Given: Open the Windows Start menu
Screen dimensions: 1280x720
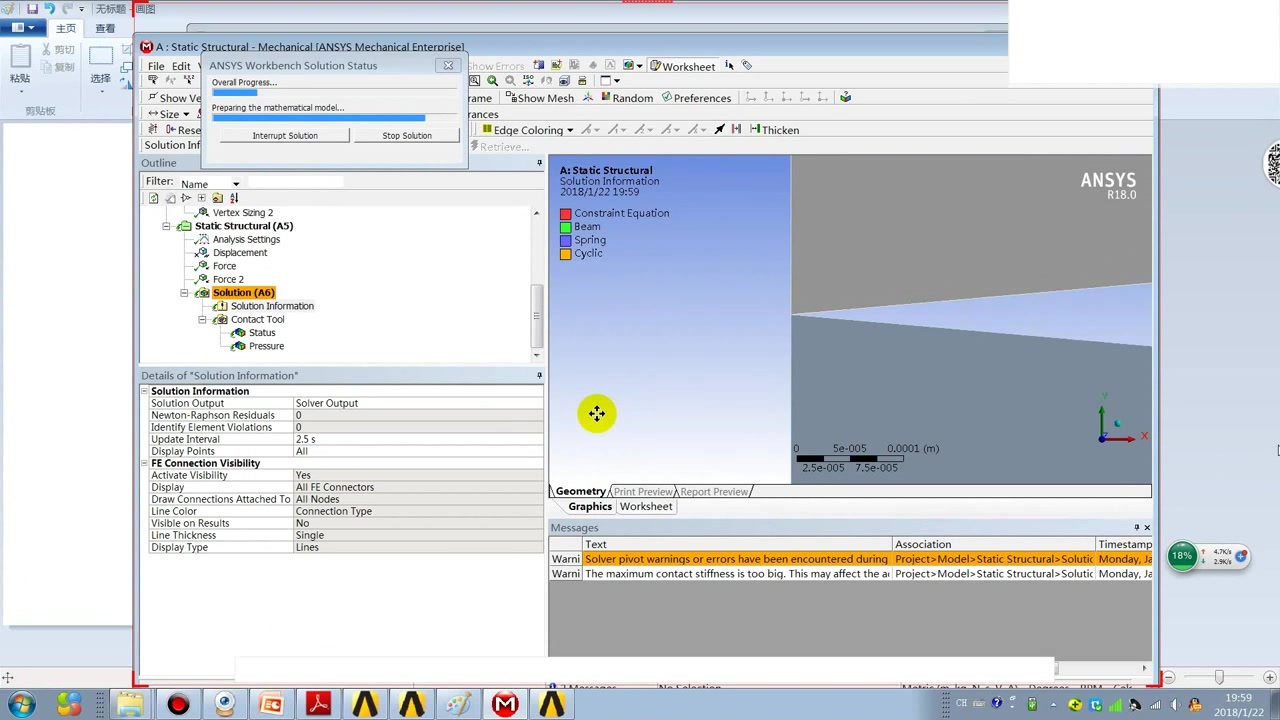Looking at the screenshot, I should pyautogui.click(x=22, y=704).
